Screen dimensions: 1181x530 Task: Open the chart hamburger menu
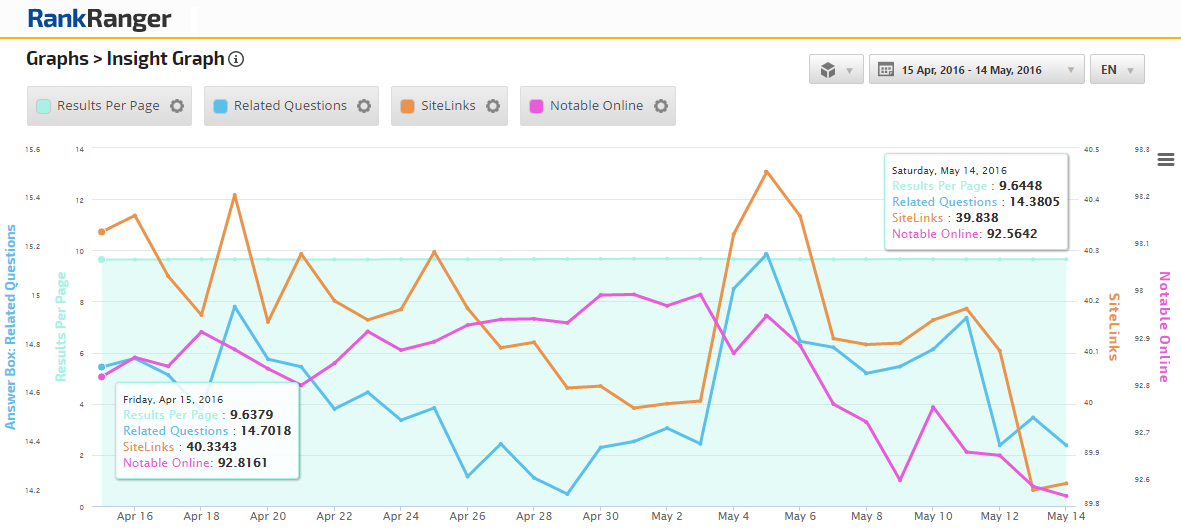tap(1165, 159)
